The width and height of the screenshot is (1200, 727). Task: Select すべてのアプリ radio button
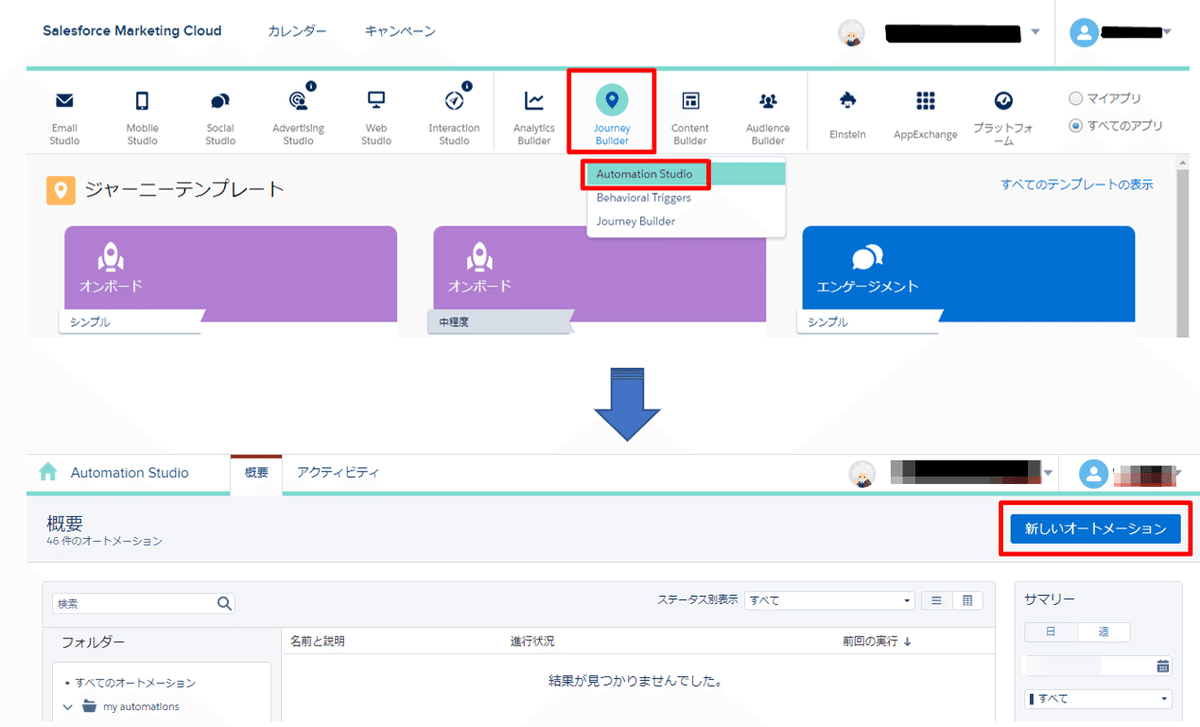click(x=1076, y=126)
